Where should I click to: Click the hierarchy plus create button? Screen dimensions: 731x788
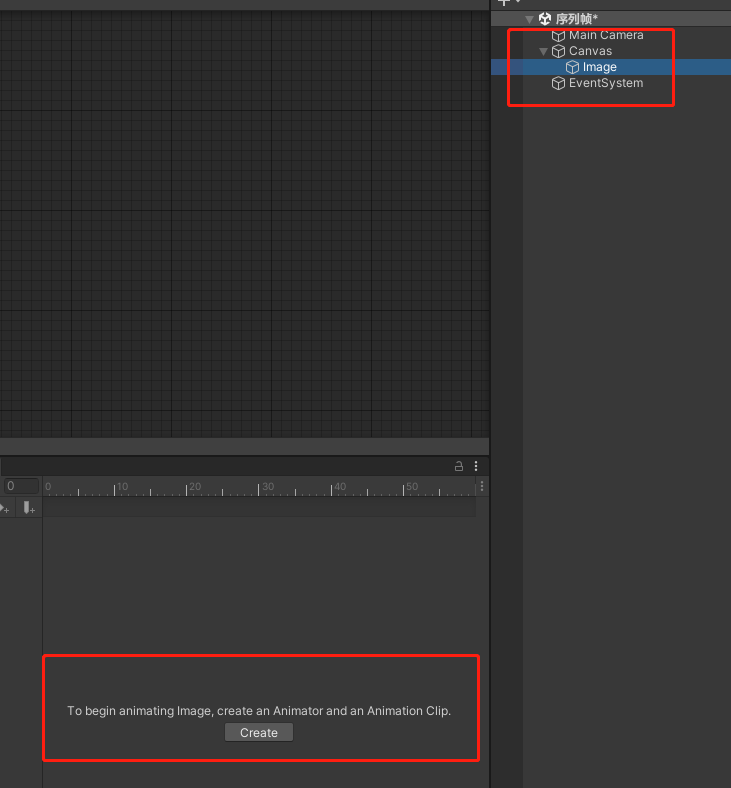504,3
